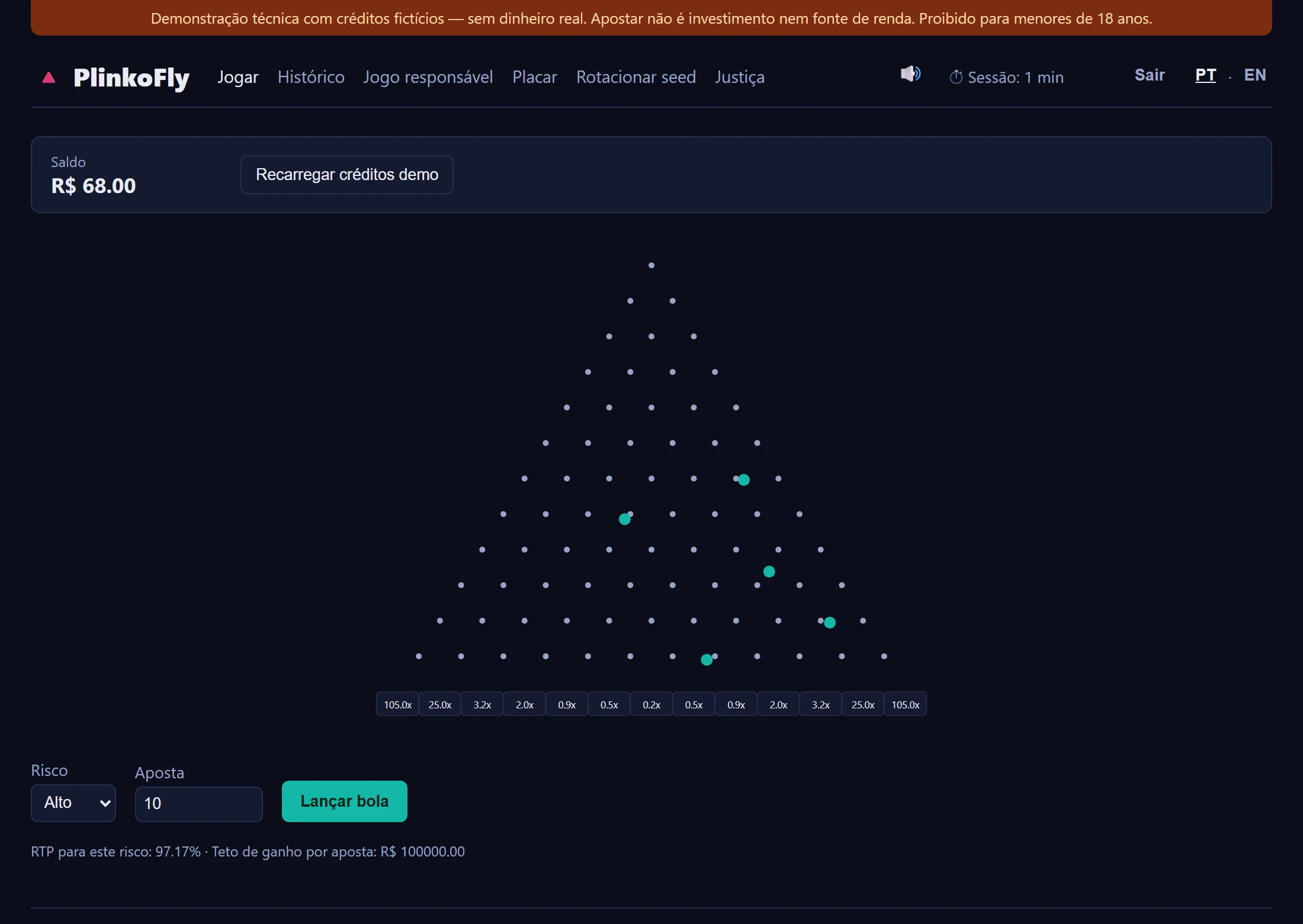1303x924 pixels.
Task: Click the center 0.2x multiplier slot
Action: pos(651,704)
